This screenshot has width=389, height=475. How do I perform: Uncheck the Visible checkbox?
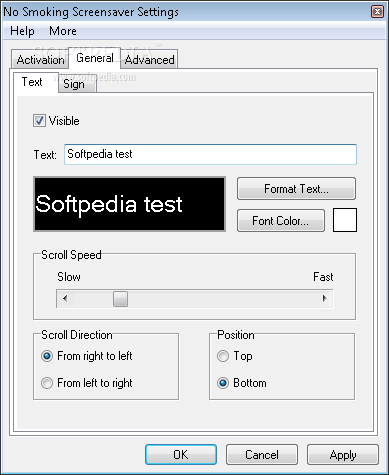(39, 121)
